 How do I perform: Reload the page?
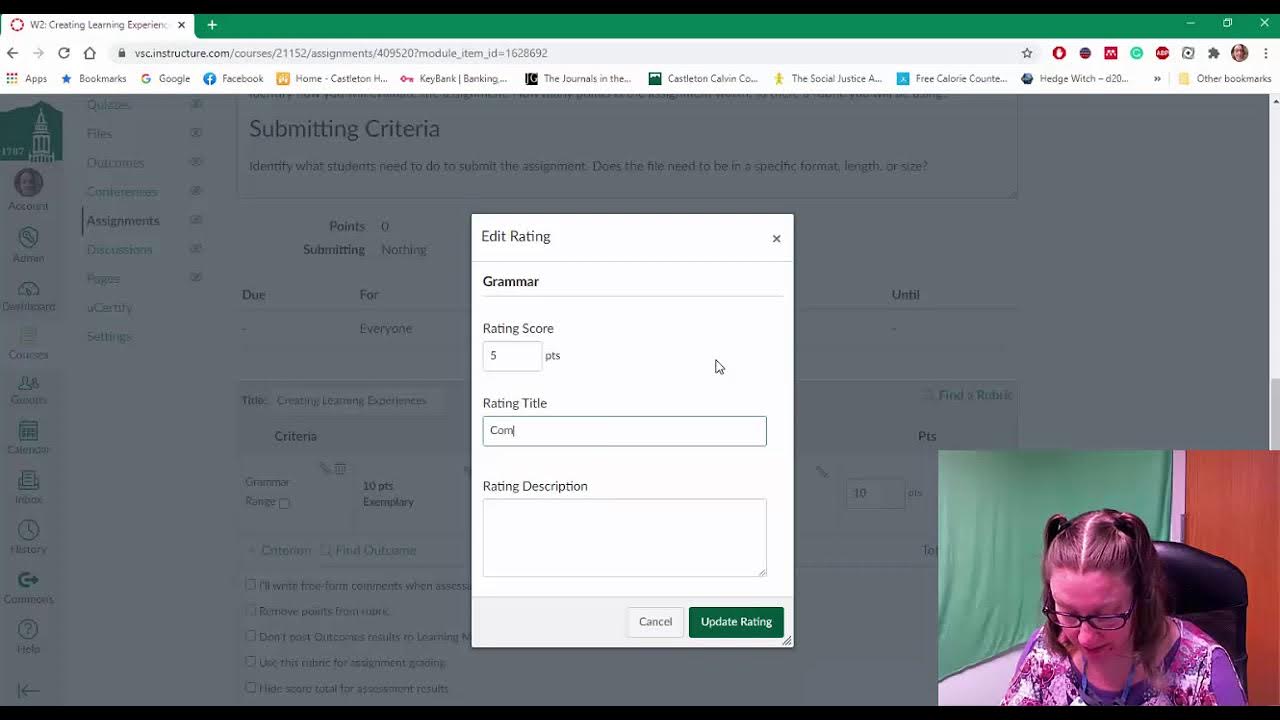pyautogui.click(x=64, y=53)
